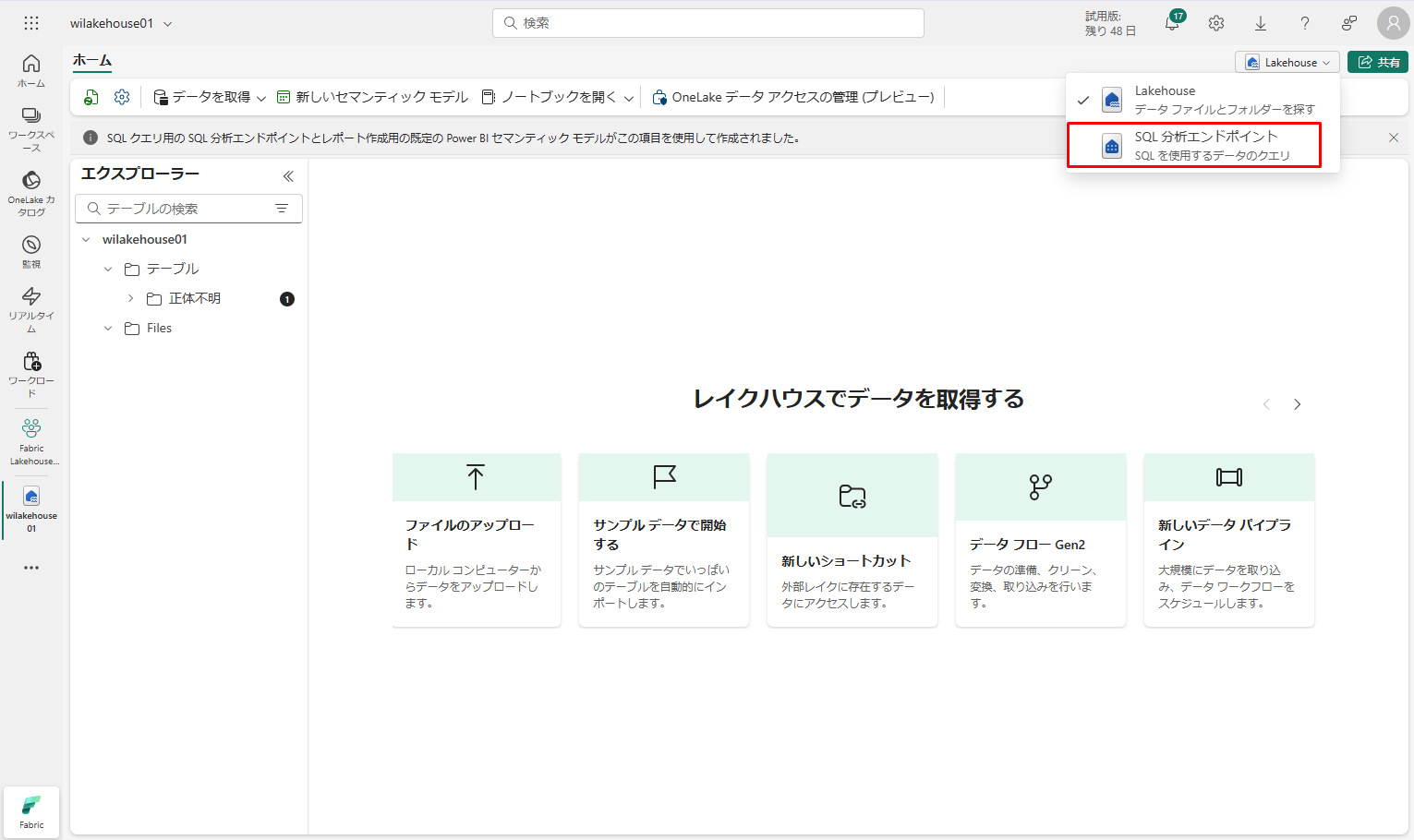Click the 共有 share button
Screen dimensions: 1414x840
[x=1377, y=62]
